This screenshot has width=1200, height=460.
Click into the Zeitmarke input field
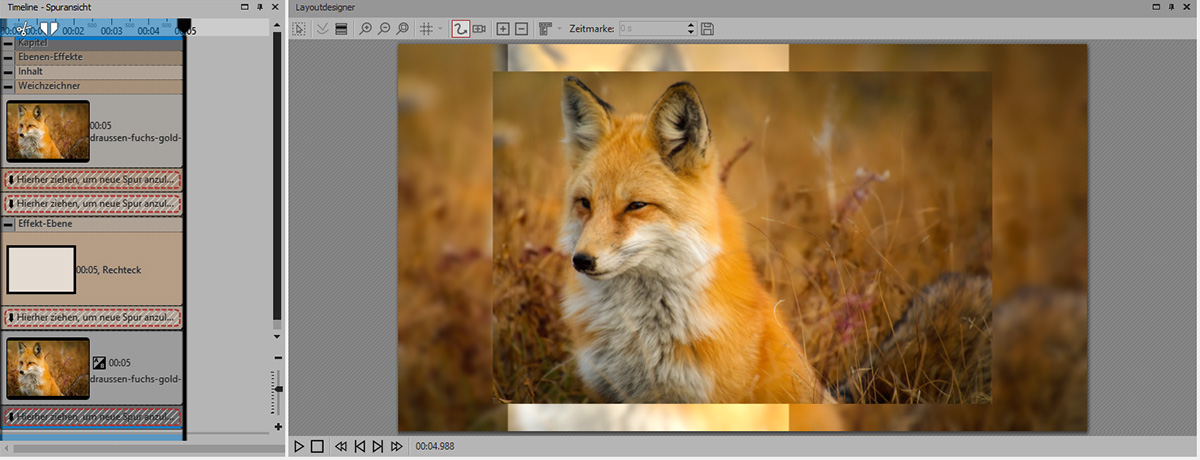(x=651, y=29)
